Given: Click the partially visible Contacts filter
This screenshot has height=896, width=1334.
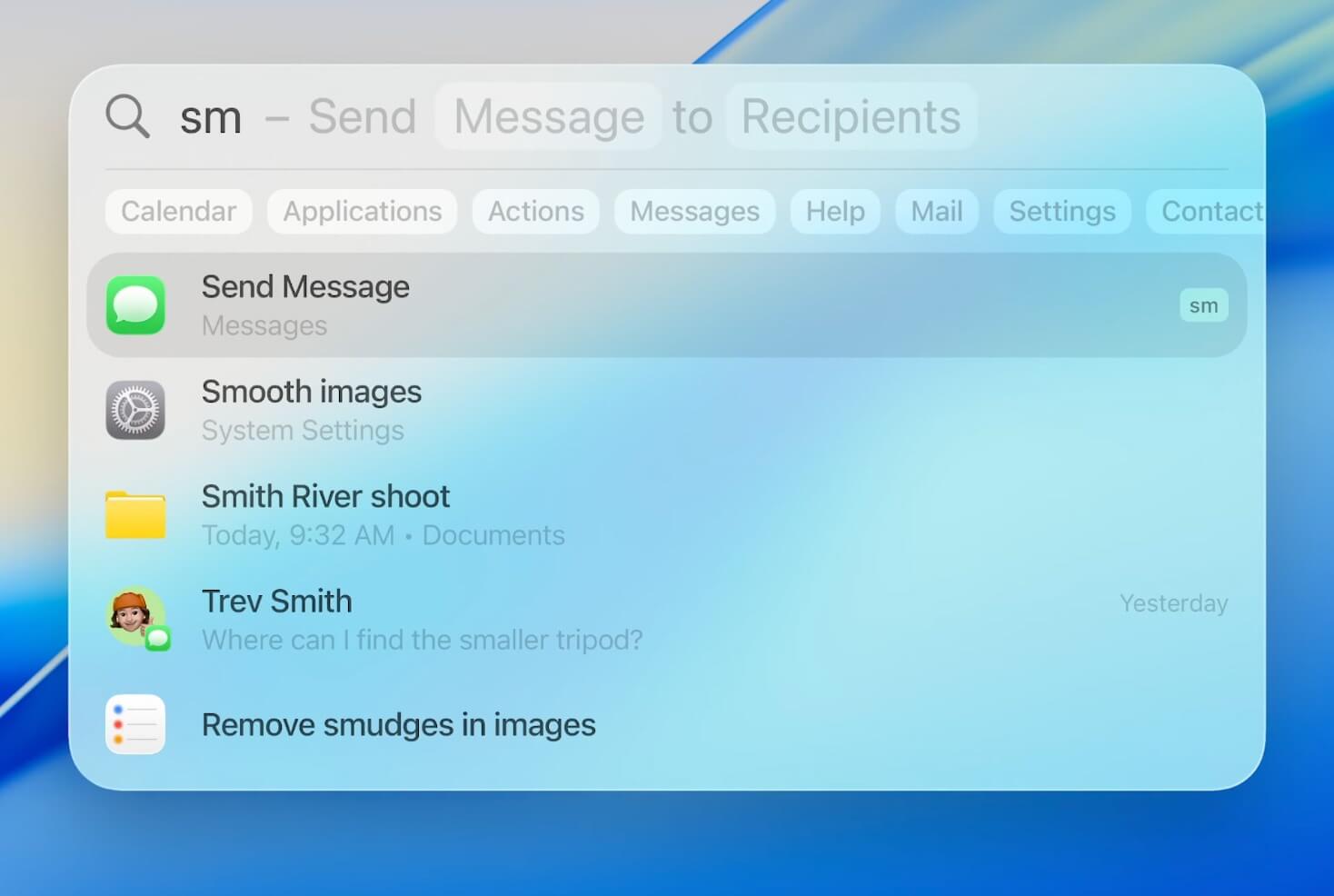Looking at the screenshot, I should click(x=1209, y=212).
